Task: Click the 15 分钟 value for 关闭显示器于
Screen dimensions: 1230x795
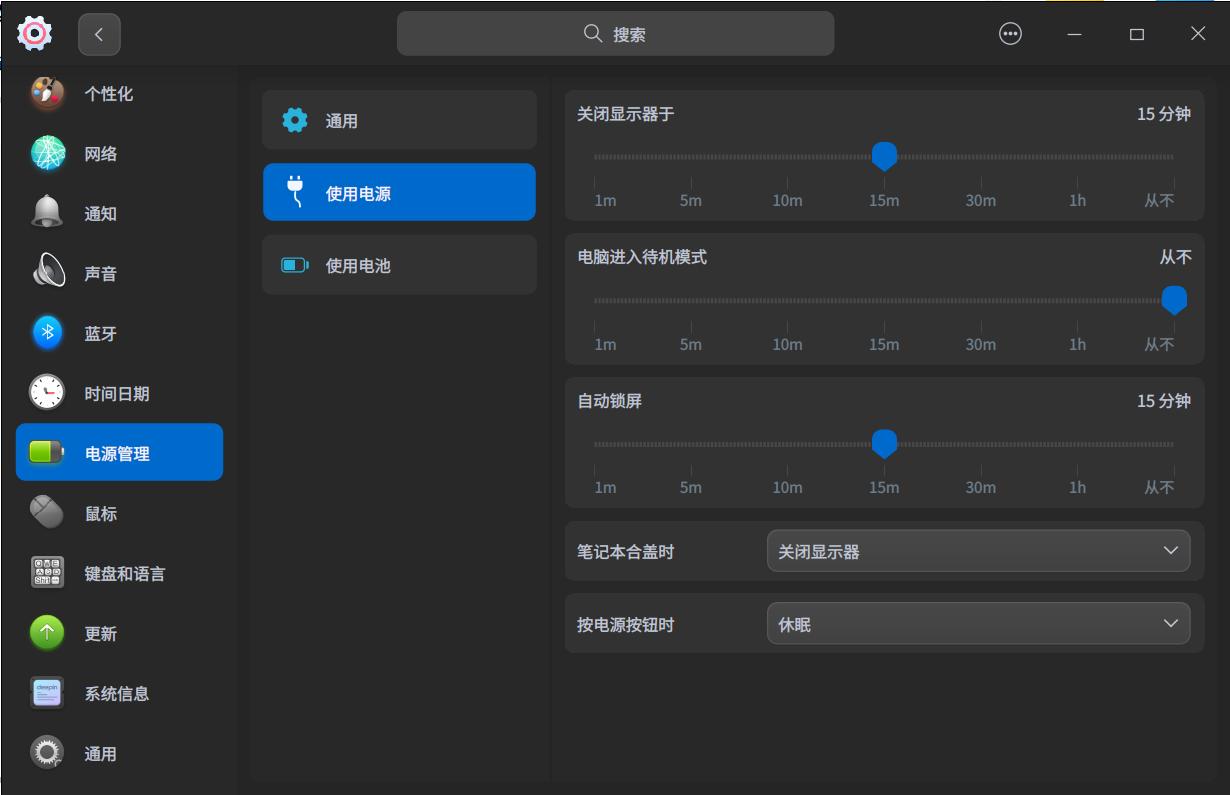Action: click(1164, 114)
